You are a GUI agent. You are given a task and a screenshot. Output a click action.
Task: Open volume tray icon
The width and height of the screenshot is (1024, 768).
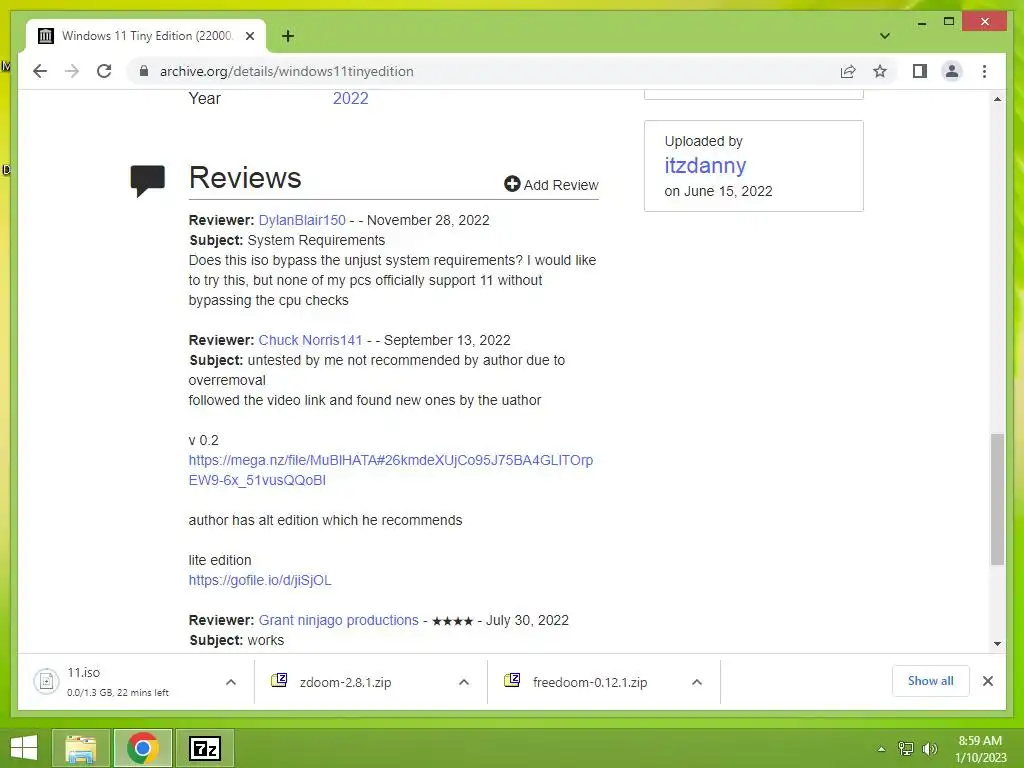[x=929, y=749]
